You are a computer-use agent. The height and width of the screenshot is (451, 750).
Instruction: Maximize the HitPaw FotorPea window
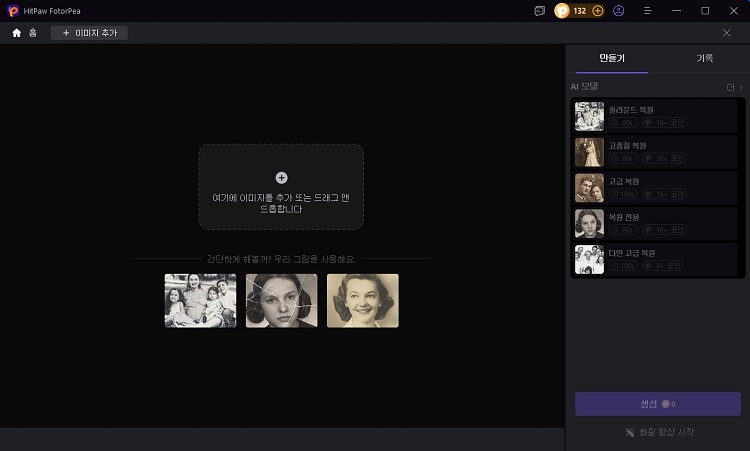(x=705, y=11)
